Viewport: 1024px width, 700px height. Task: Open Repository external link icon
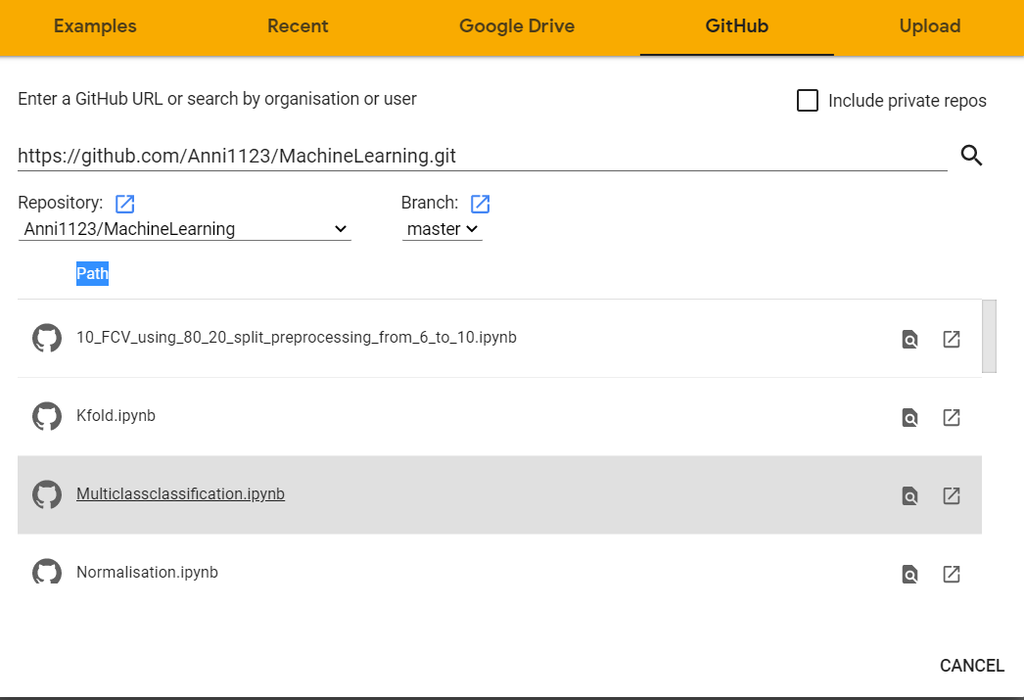125,204
